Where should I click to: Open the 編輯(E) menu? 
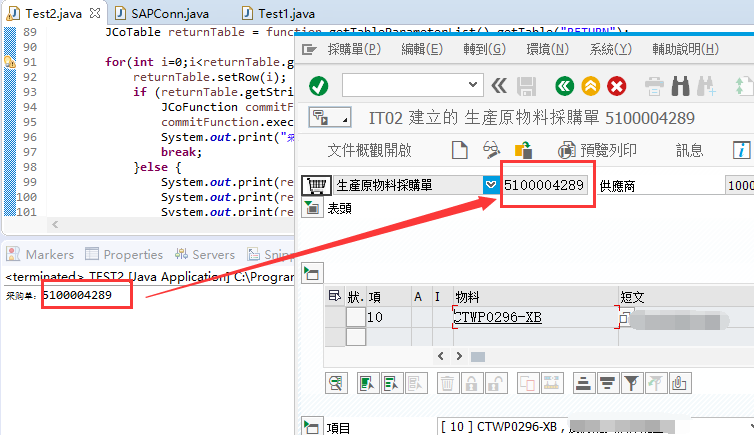point(422,49)
